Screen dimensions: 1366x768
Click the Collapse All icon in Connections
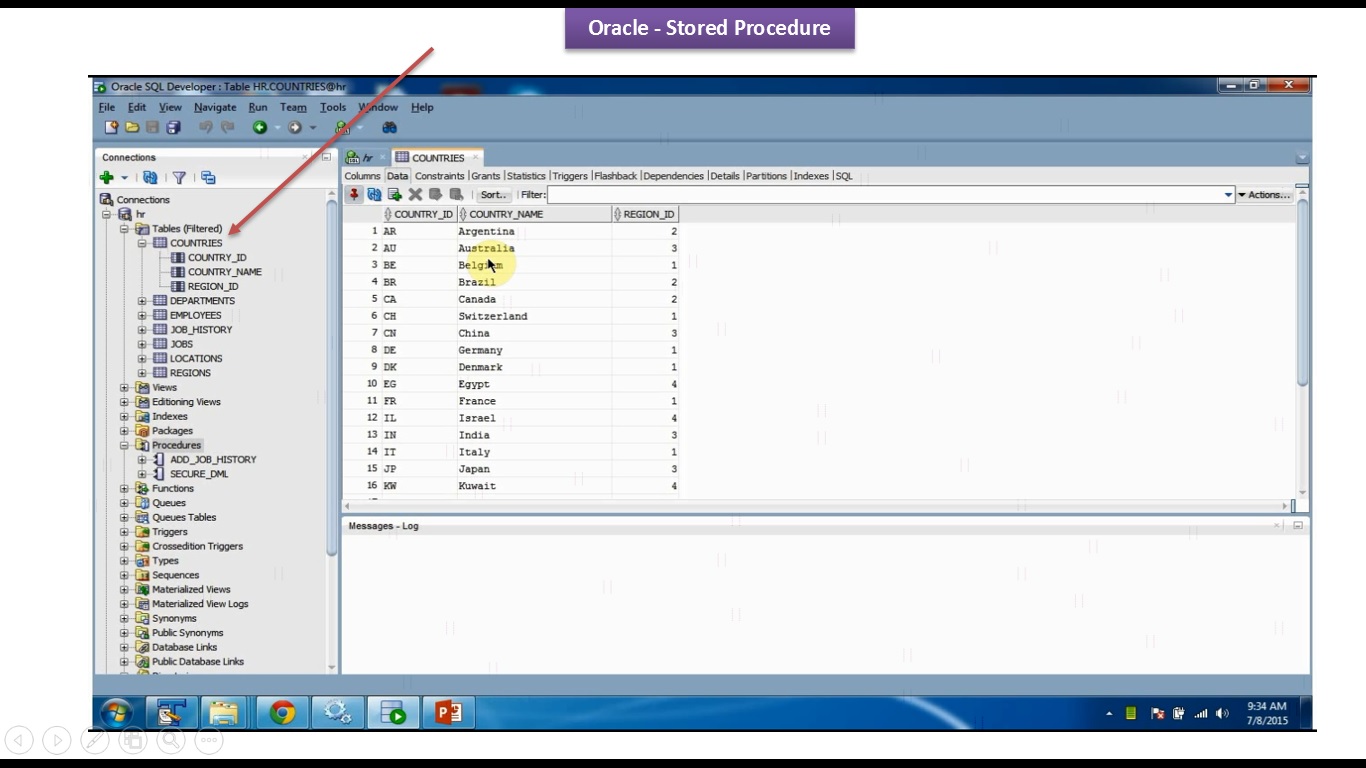tap(208, 177)
